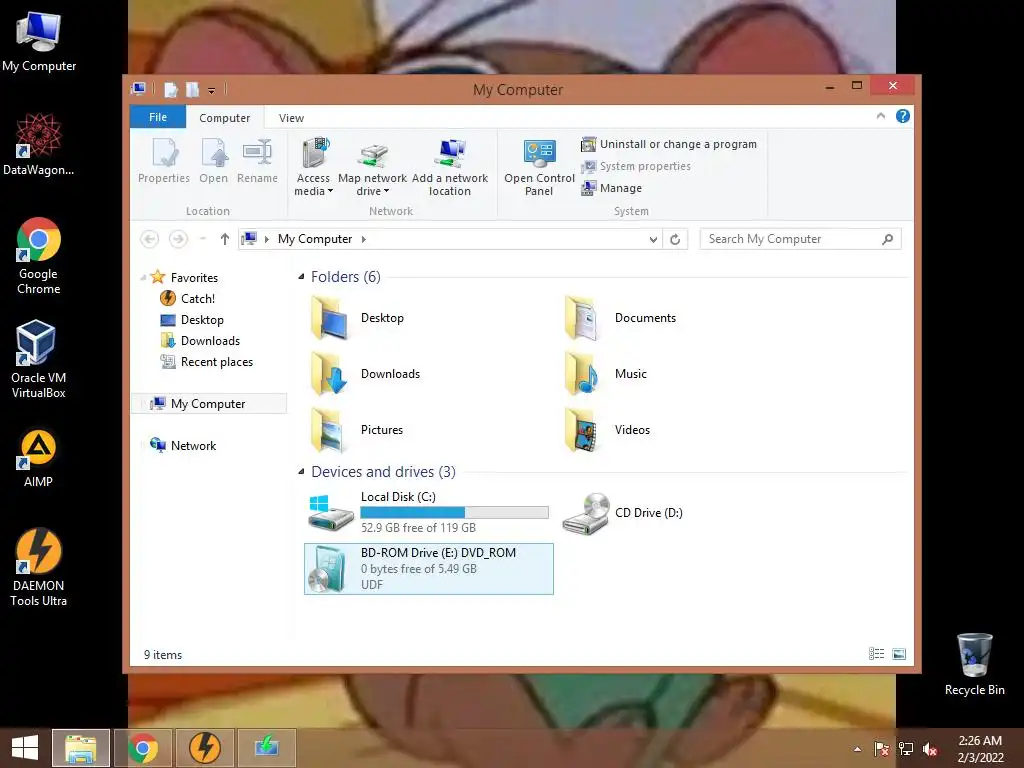This screenshot has width=1024, height=768.
Task: Open DAEMON Tools from the taskbar
Action: pyautogui.click(x=204, y=748)
